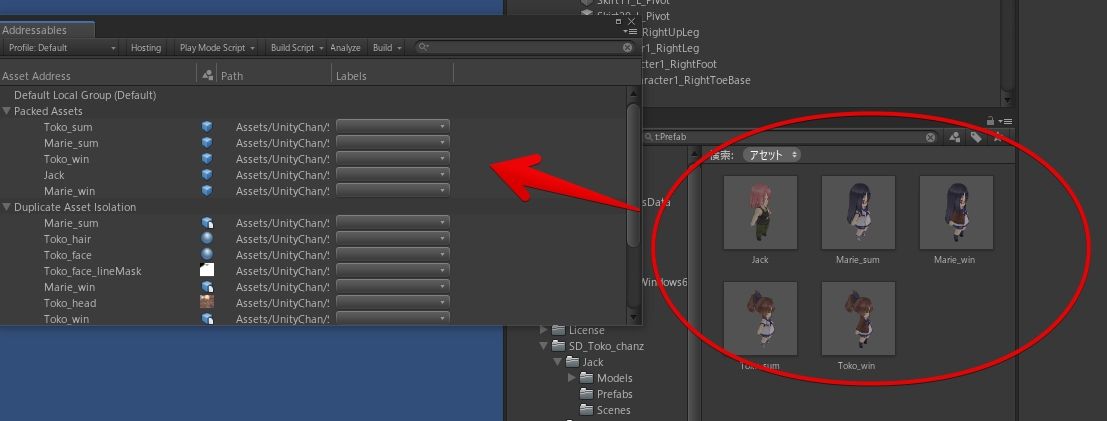Open the Labels dropdown for Toko_hair
Screen dimensions: 1107x421
393,239
